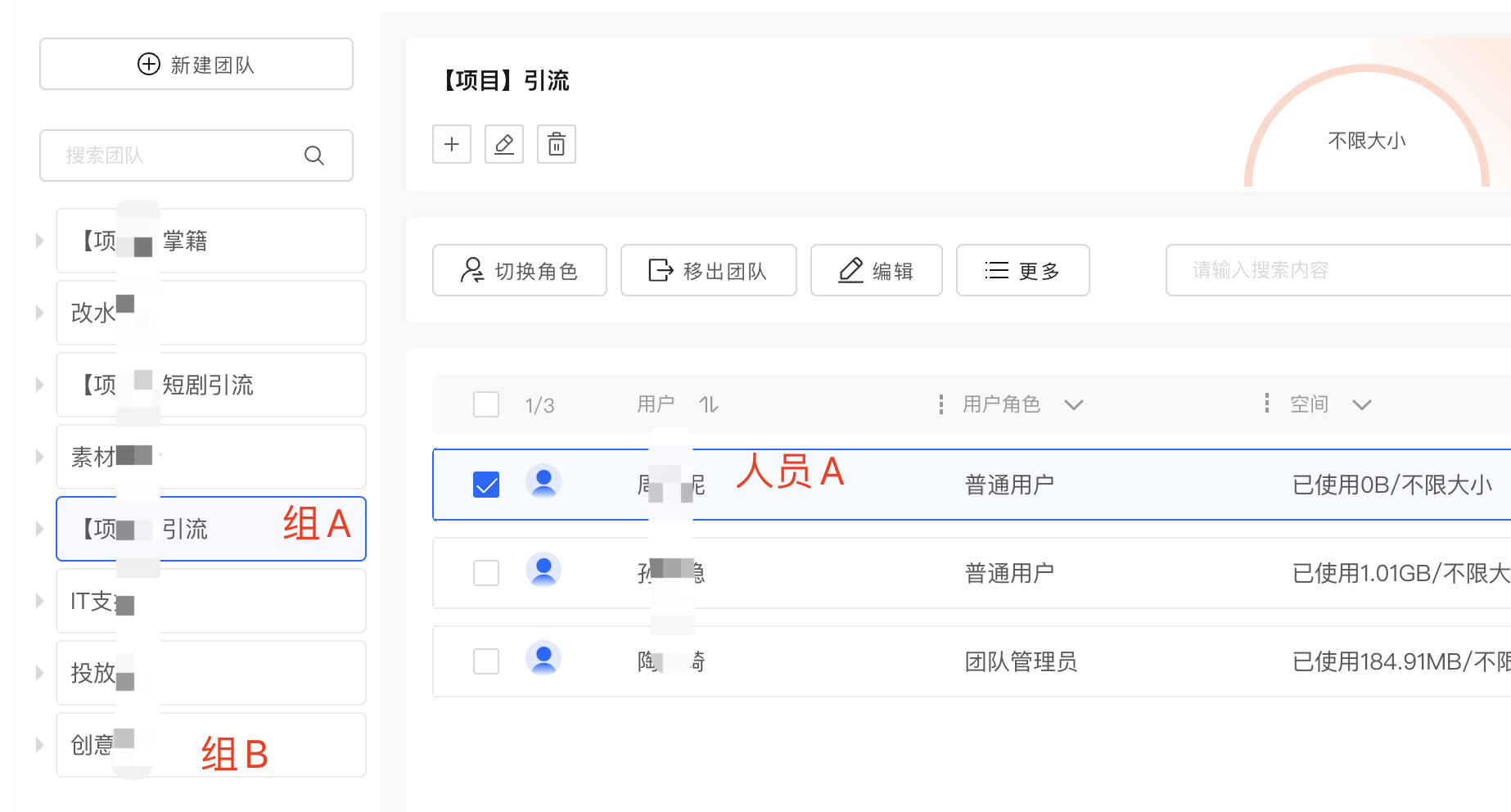Click the user sort icon in table header
The width and height of the screenshot is (1511, 812).
click(x=709, y=404)
